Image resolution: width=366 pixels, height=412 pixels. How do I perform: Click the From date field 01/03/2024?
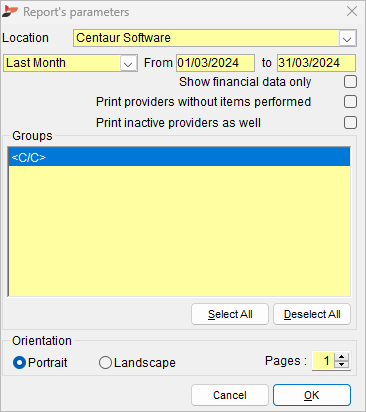tap(215, 63)
